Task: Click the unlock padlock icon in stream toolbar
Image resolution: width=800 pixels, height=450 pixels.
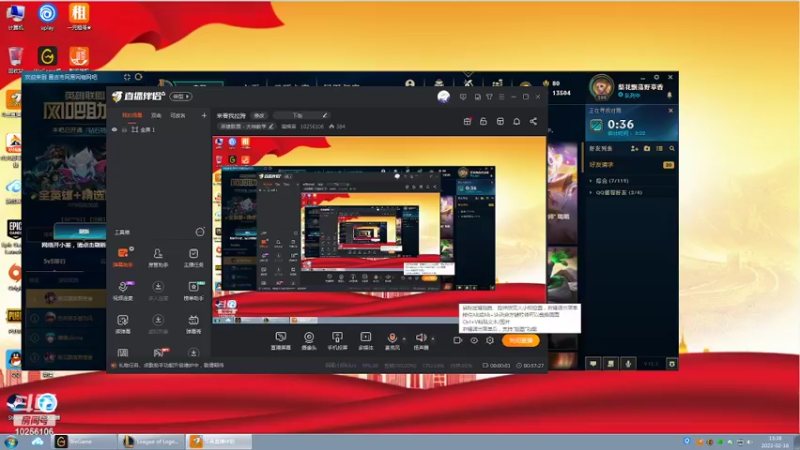Action: (483, 121)
